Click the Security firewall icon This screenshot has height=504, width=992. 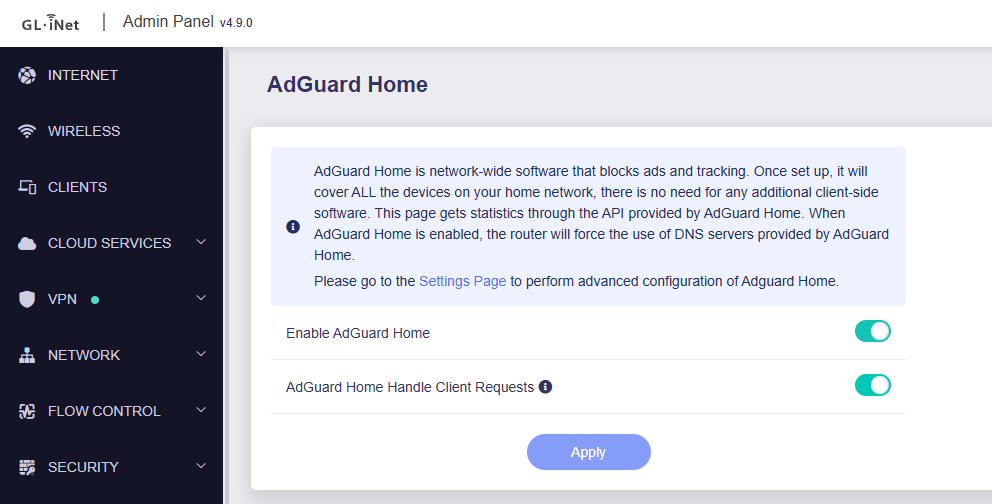(x=27, y=467)
